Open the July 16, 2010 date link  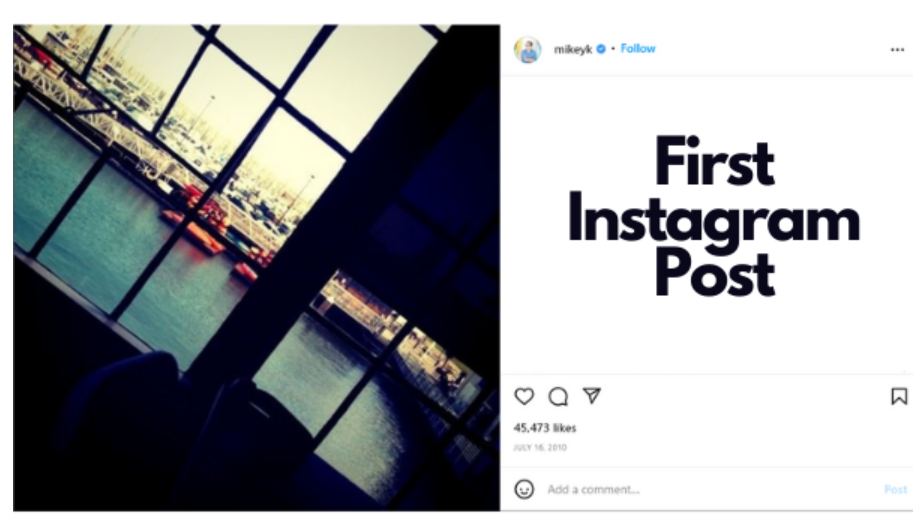(540, 448)
